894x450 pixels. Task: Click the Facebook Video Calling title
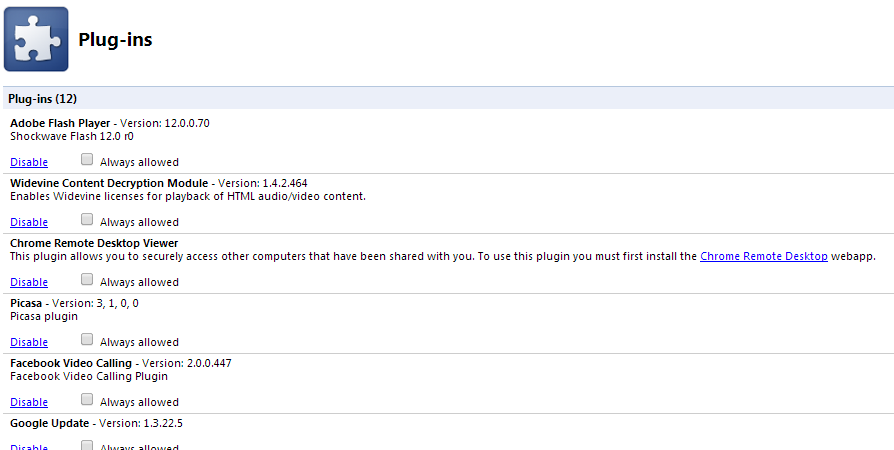point(71,363)
